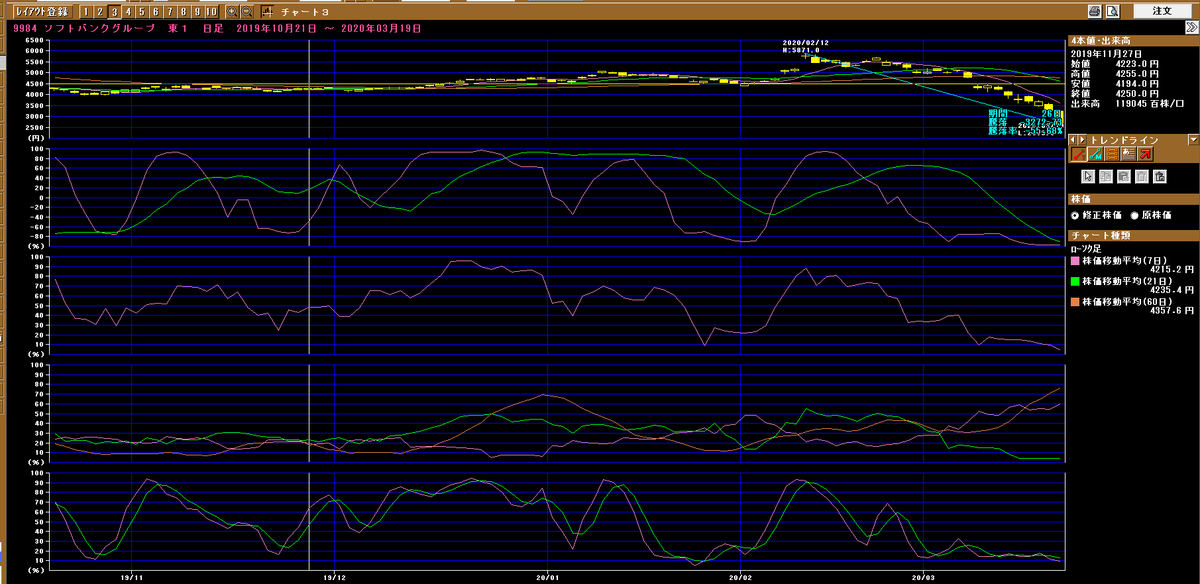1200x584 pixels.
Task: Click the copy object icon
Action: pyautogui.click(x=1106, y=176)
